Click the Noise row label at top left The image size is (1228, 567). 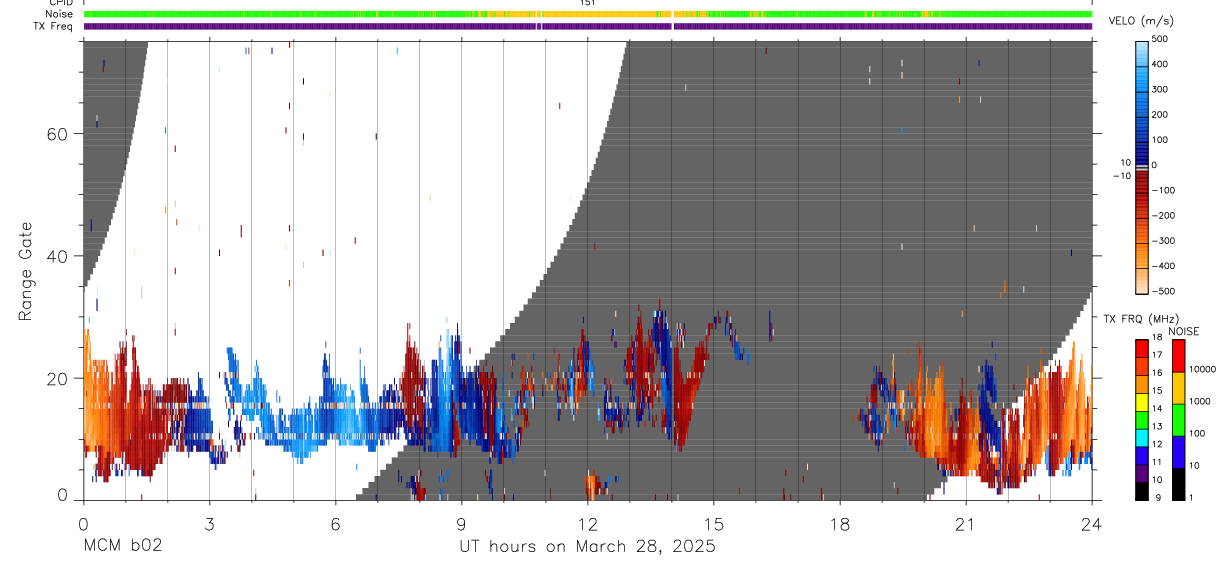(x=61, y=14)
